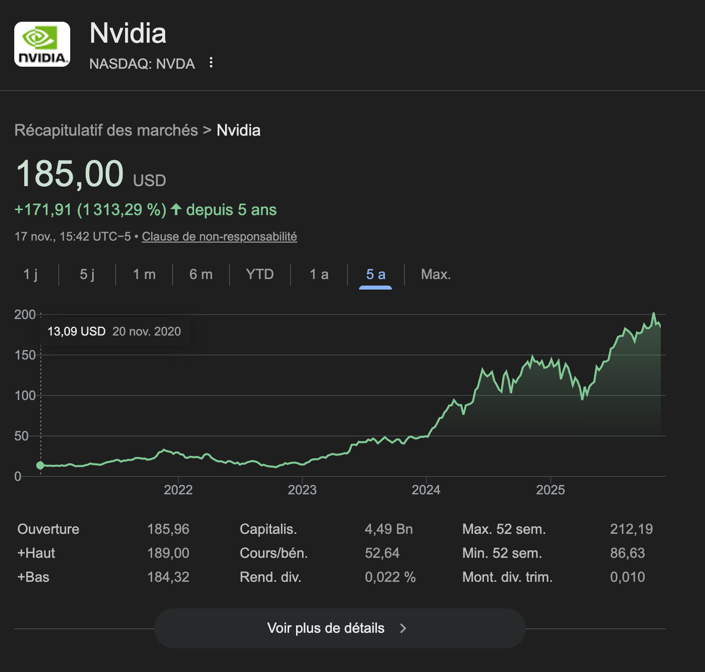Click the 86,63 value

[628, 553]
